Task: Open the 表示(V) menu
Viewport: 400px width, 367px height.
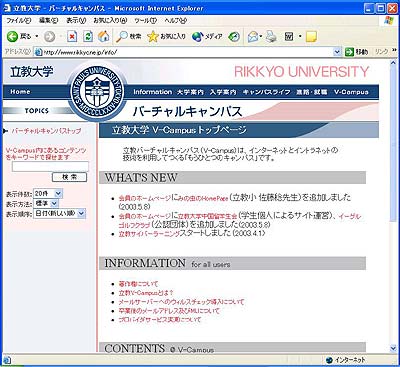Action: pos(76,20)
